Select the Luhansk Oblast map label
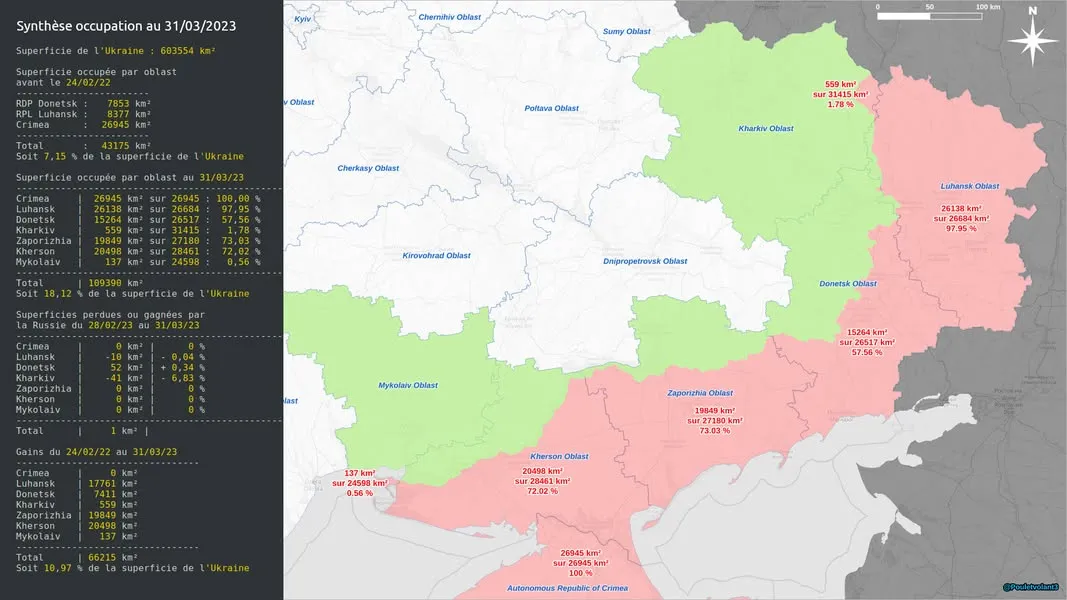Viewport: 1067px width, 600px height. coord(970,186)
